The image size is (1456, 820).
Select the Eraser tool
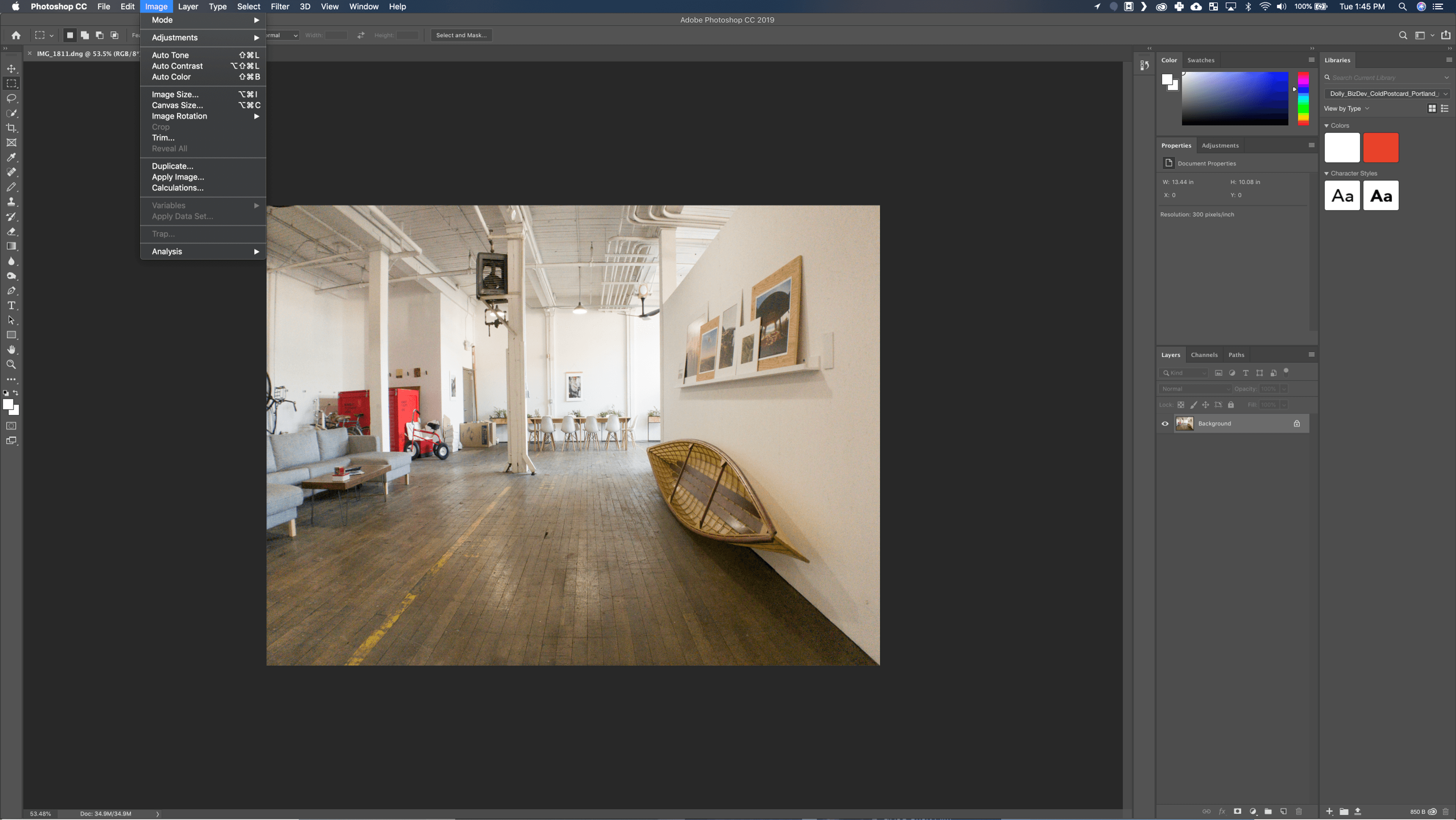click(11, 231)
